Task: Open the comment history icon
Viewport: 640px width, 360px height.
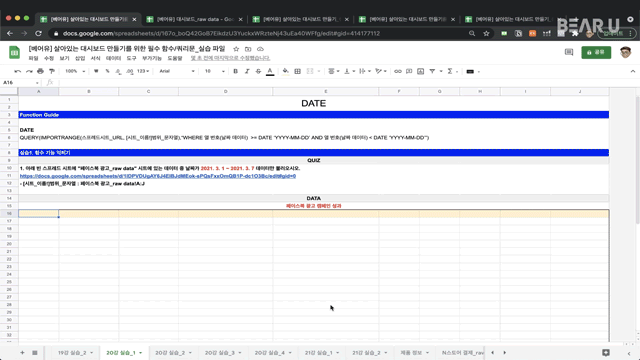Action: 569,52
